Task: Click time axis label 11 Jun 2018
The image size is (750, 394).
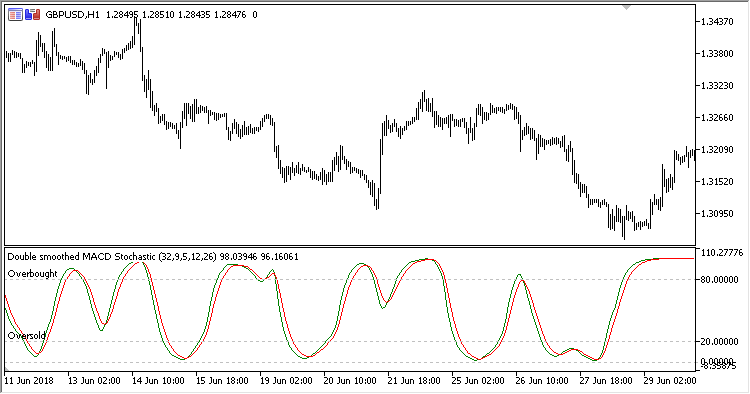Action: pyautogui.click(x=29, y=381)
